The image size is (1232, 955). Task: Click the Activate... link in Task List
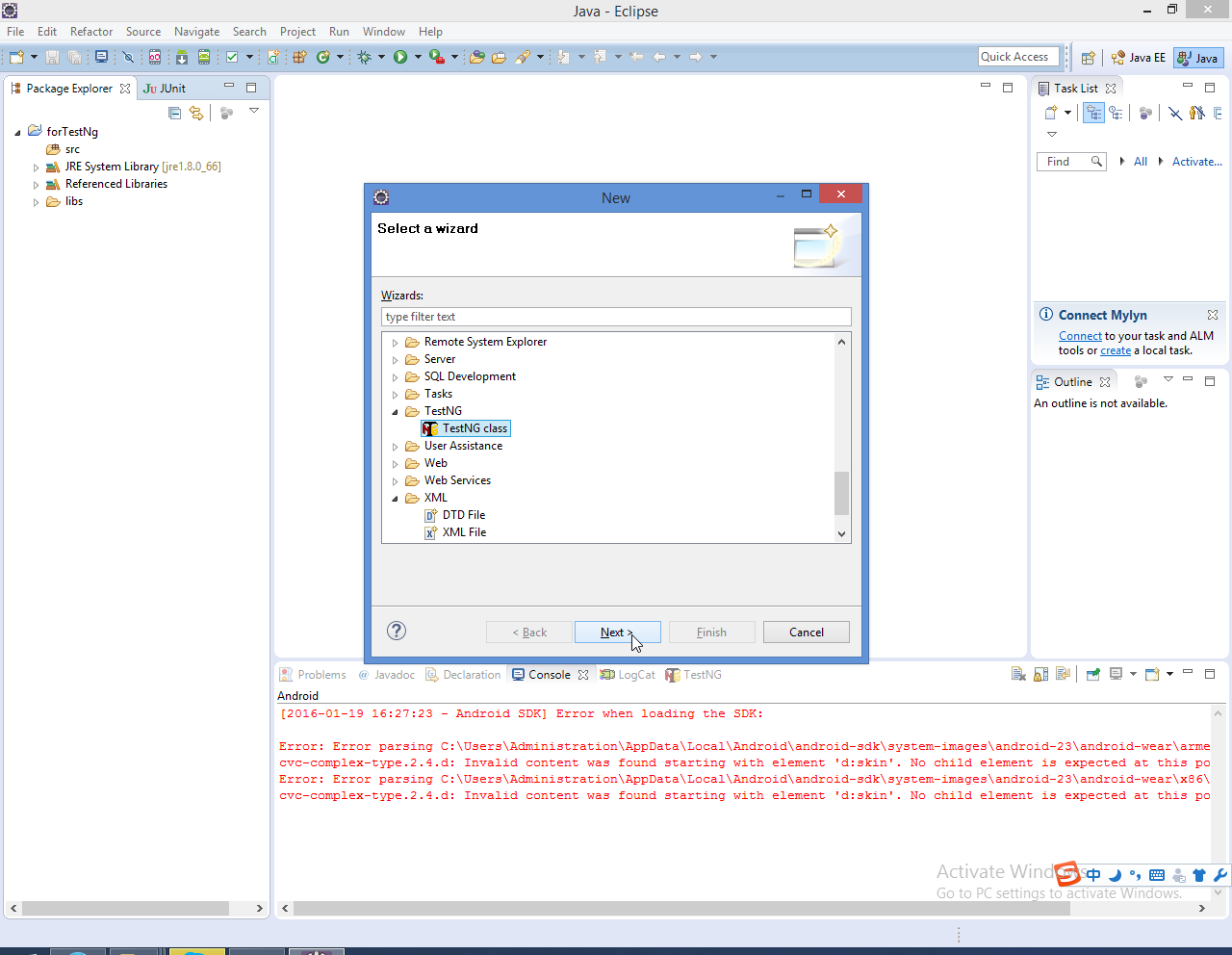(x=1196, y=162)
